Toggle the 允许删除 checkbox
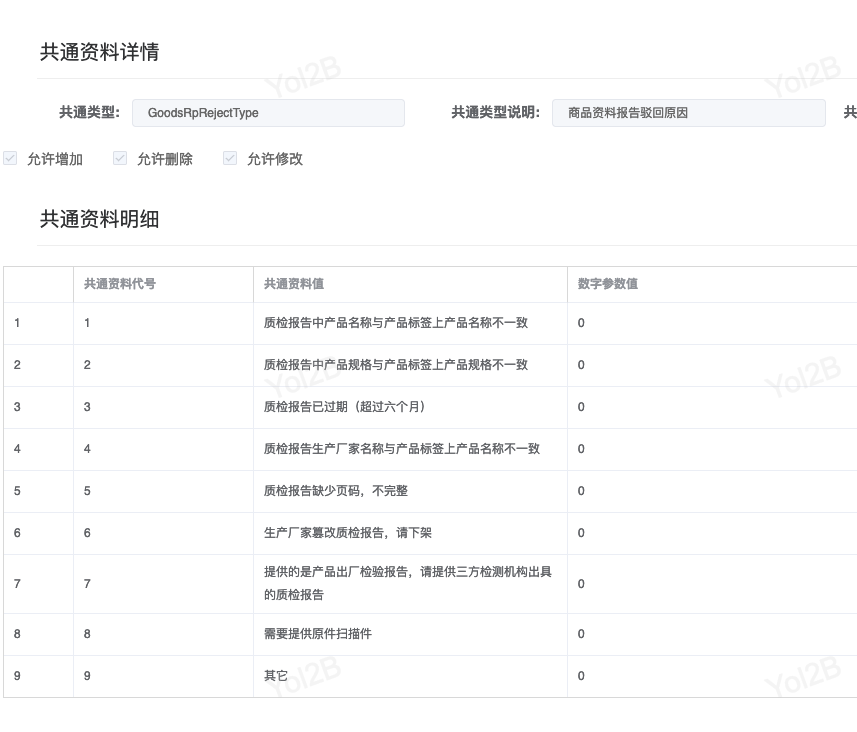This screenshot has height=732, width=857. (120, 158)
